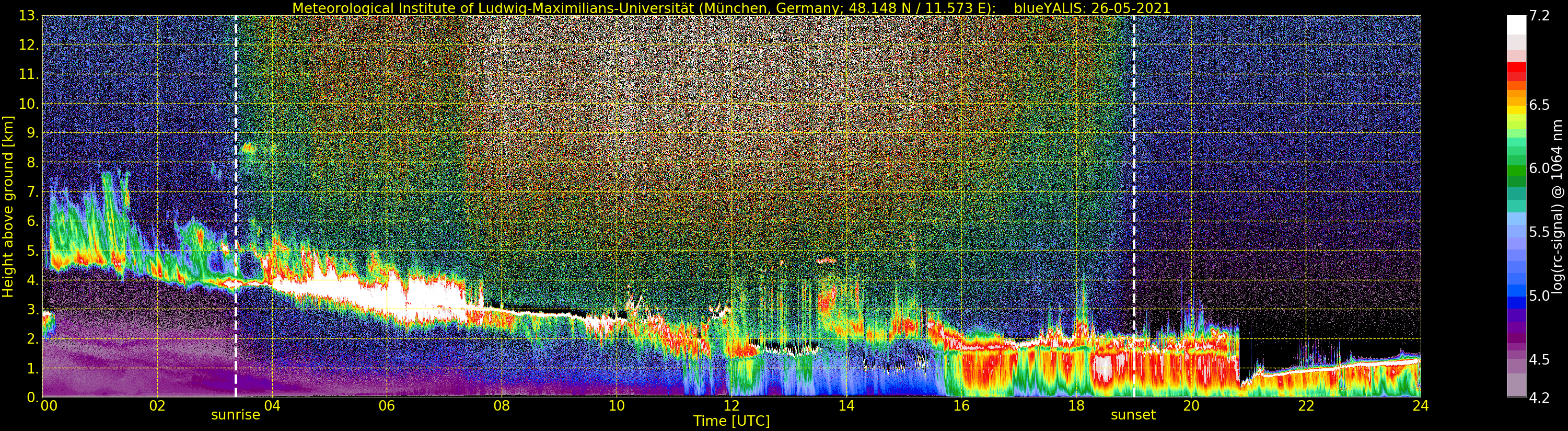Click the colorbar tick value 5.0

pyautogui.click(x=1539, y=296)
